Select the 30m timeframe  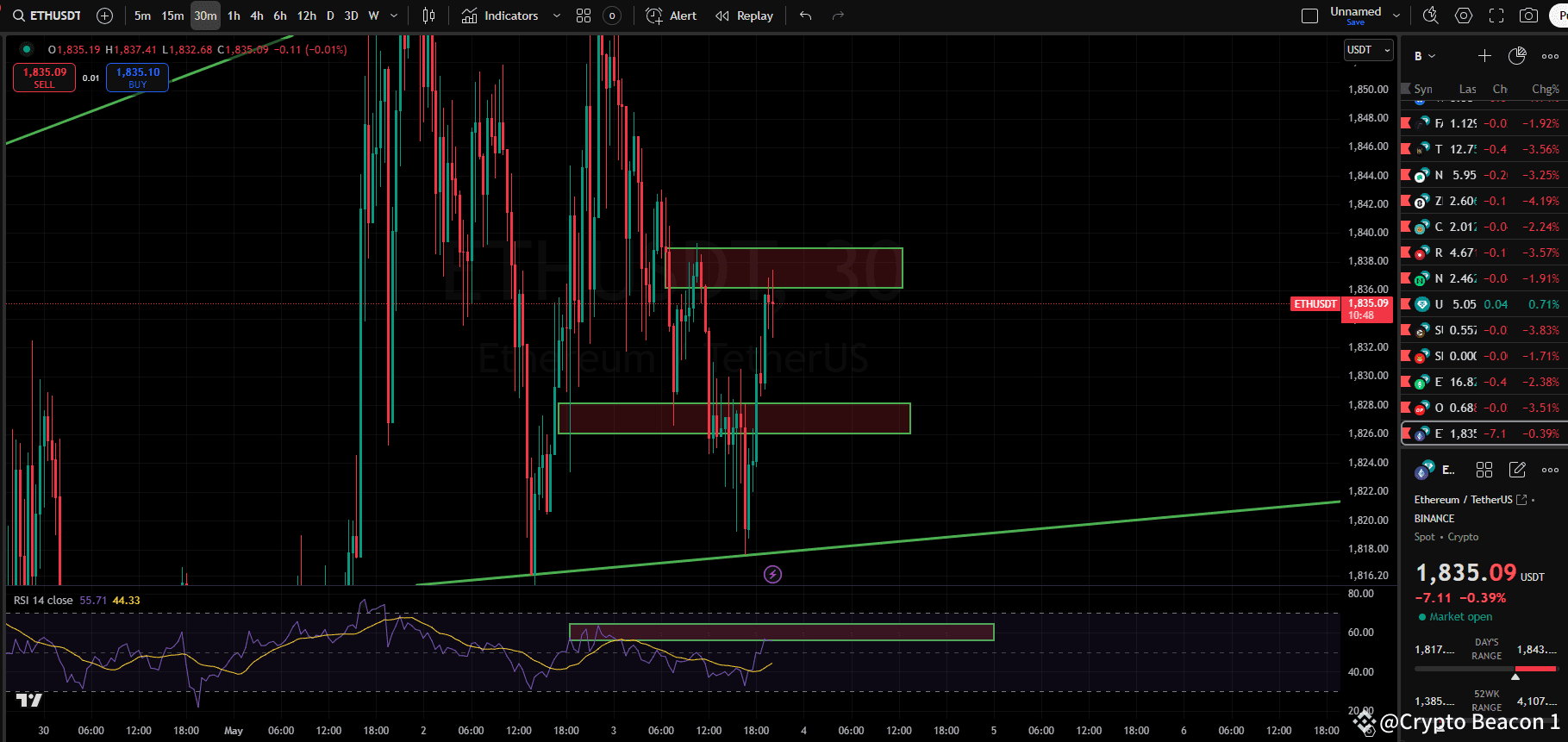pyautogui.click(x=205, y=16)
